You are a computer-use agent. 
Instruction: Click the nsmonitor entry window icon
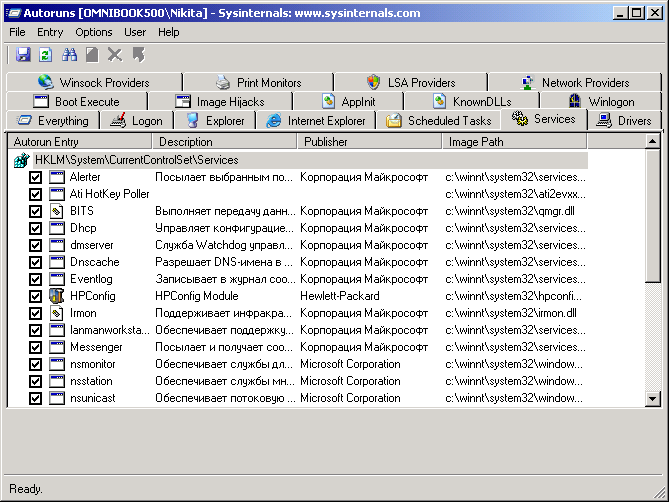click(56, 364)
